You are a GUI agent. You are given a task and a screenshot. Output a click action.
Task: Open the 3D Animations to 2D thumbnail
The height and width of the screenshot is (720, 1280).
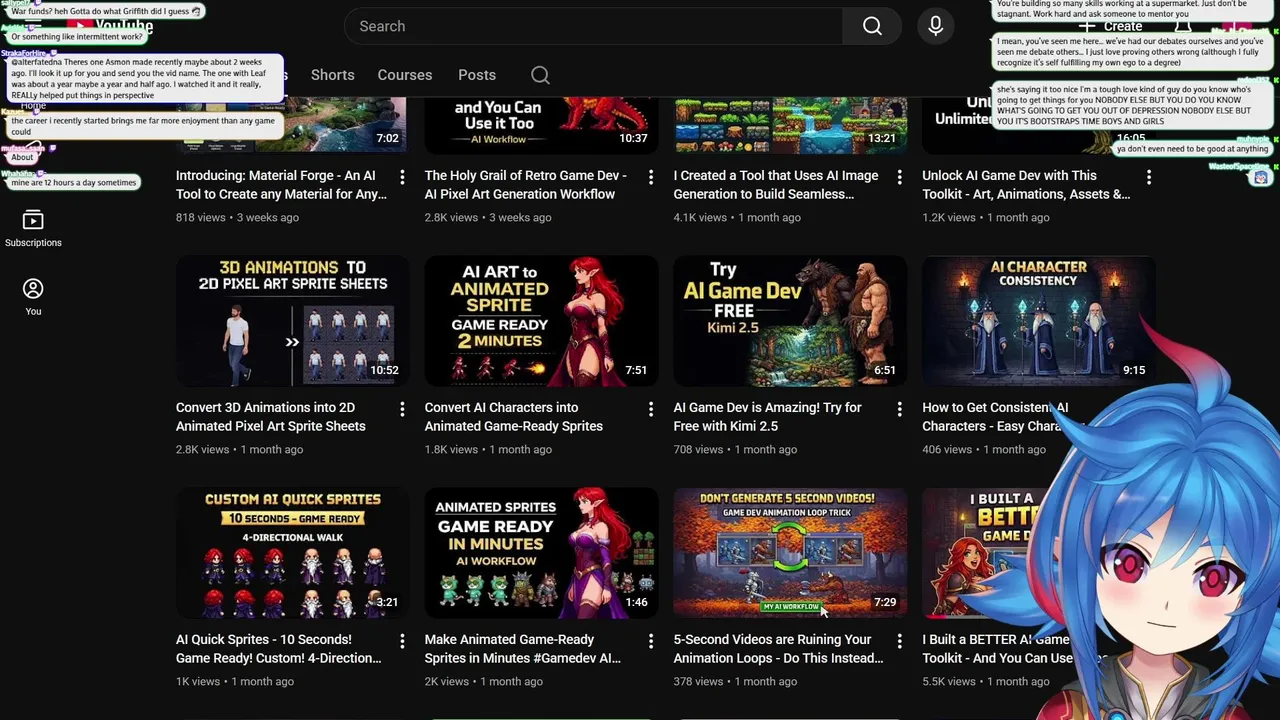pos(292,321)
